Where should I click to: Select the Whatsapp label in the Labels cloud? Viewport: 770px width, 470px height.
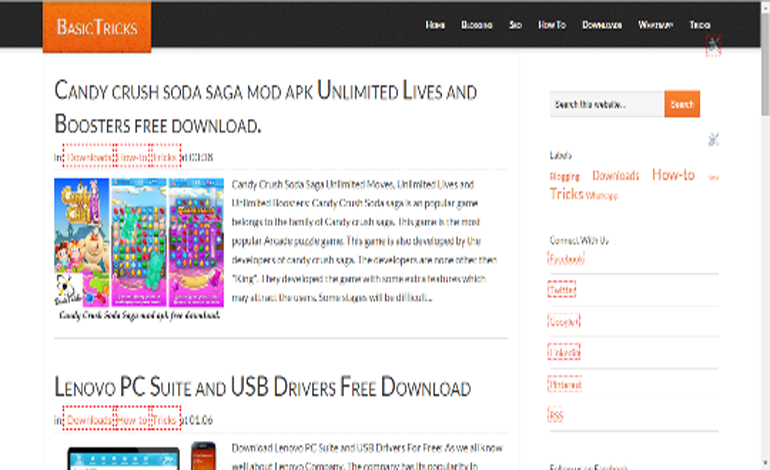[602, 195]
